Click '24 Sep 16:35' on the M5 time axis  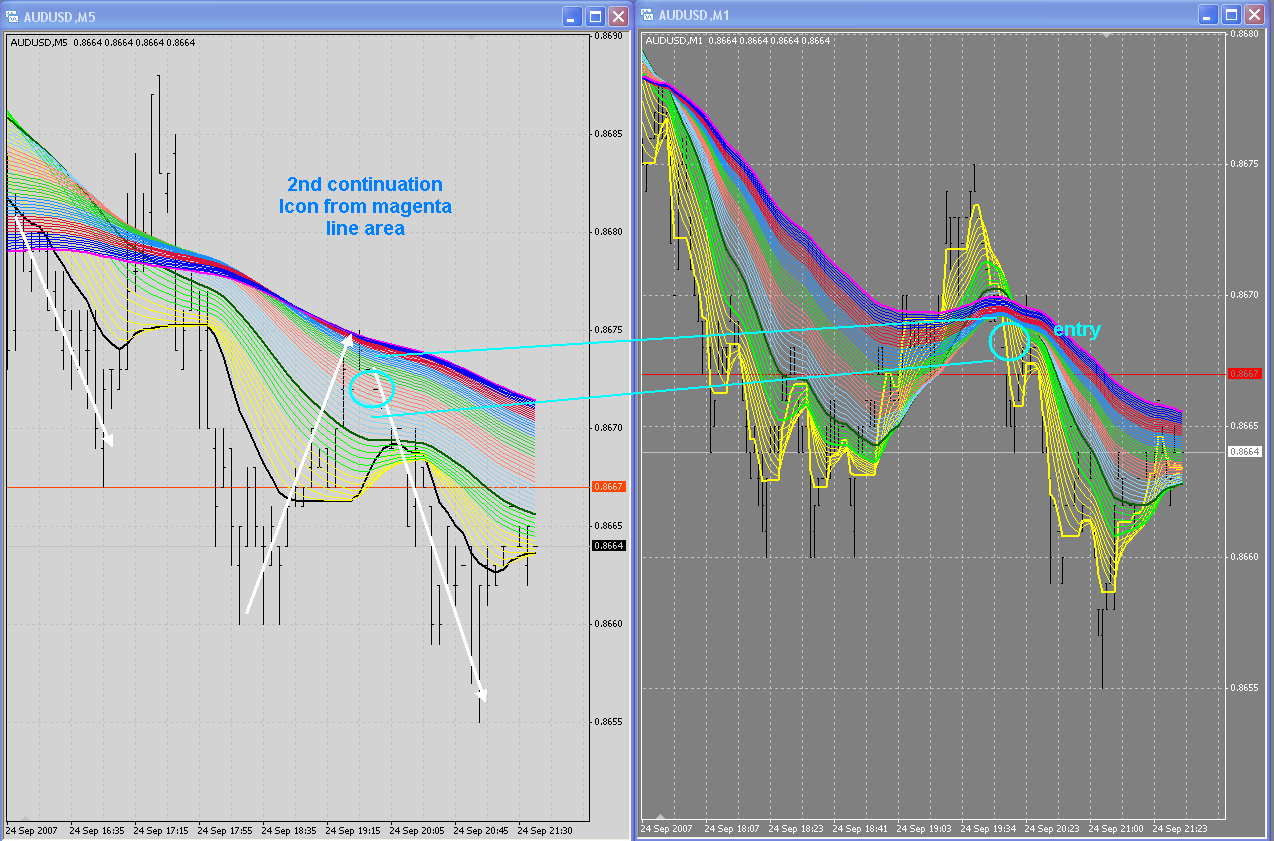click(97, 830)
